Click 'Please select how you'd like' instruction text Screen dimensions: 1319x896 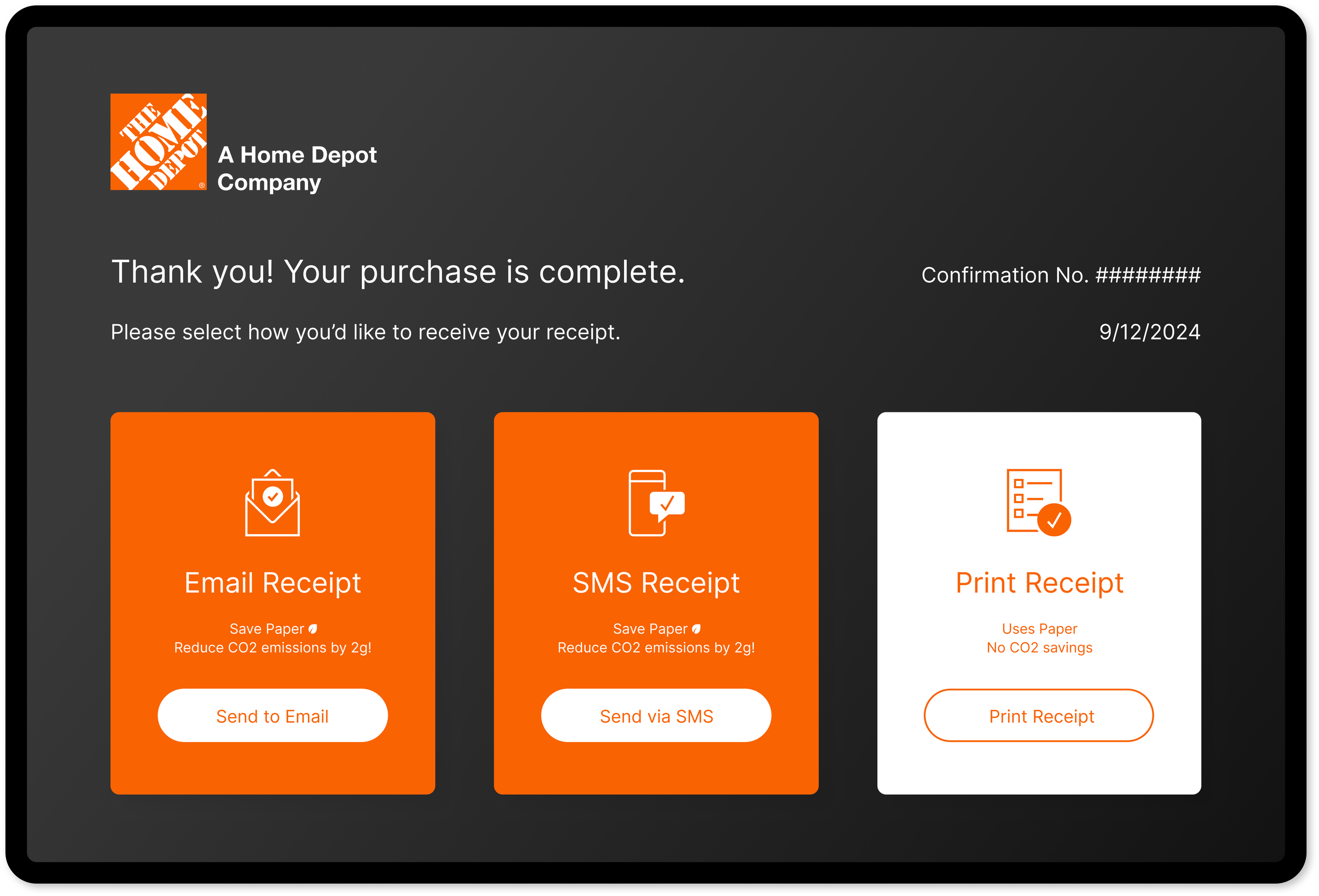366,332
